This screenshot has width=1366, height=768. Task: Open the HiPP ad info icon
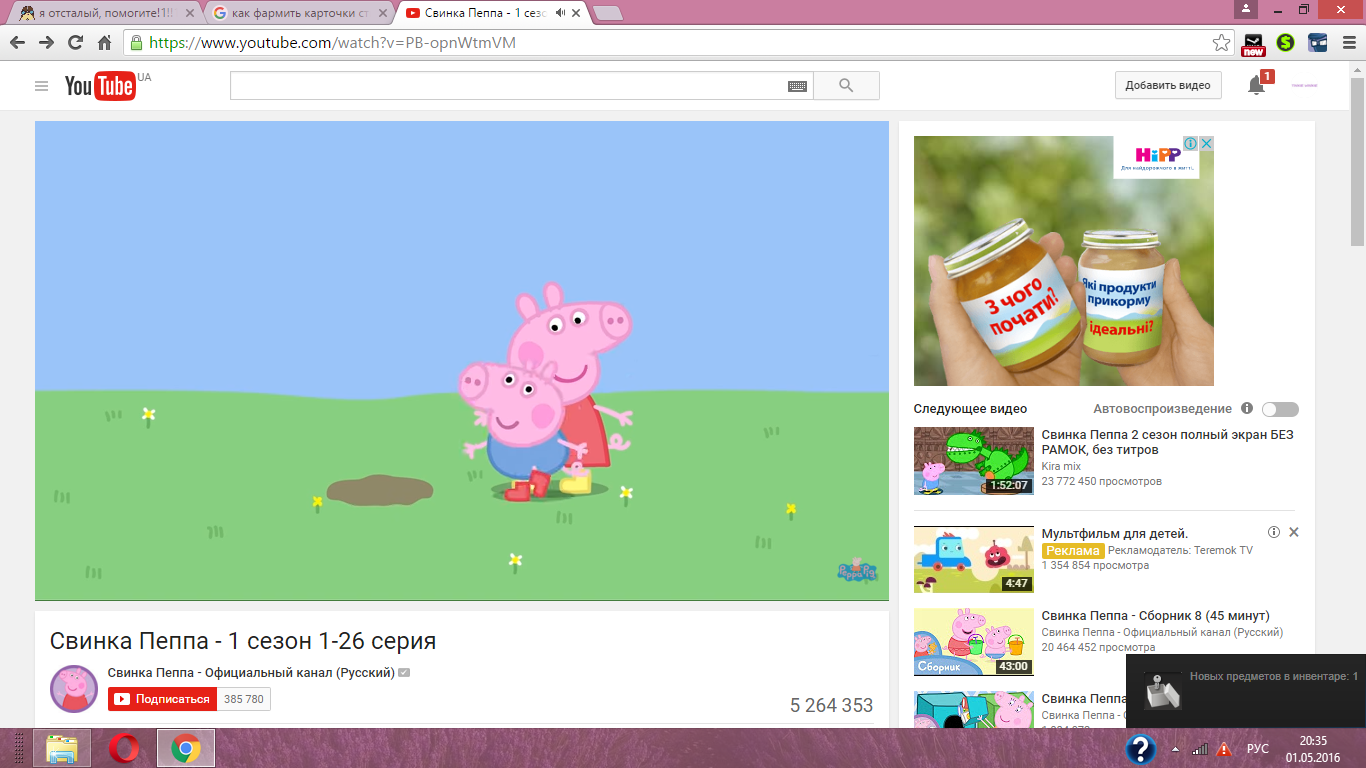[x=1191, y=144]
